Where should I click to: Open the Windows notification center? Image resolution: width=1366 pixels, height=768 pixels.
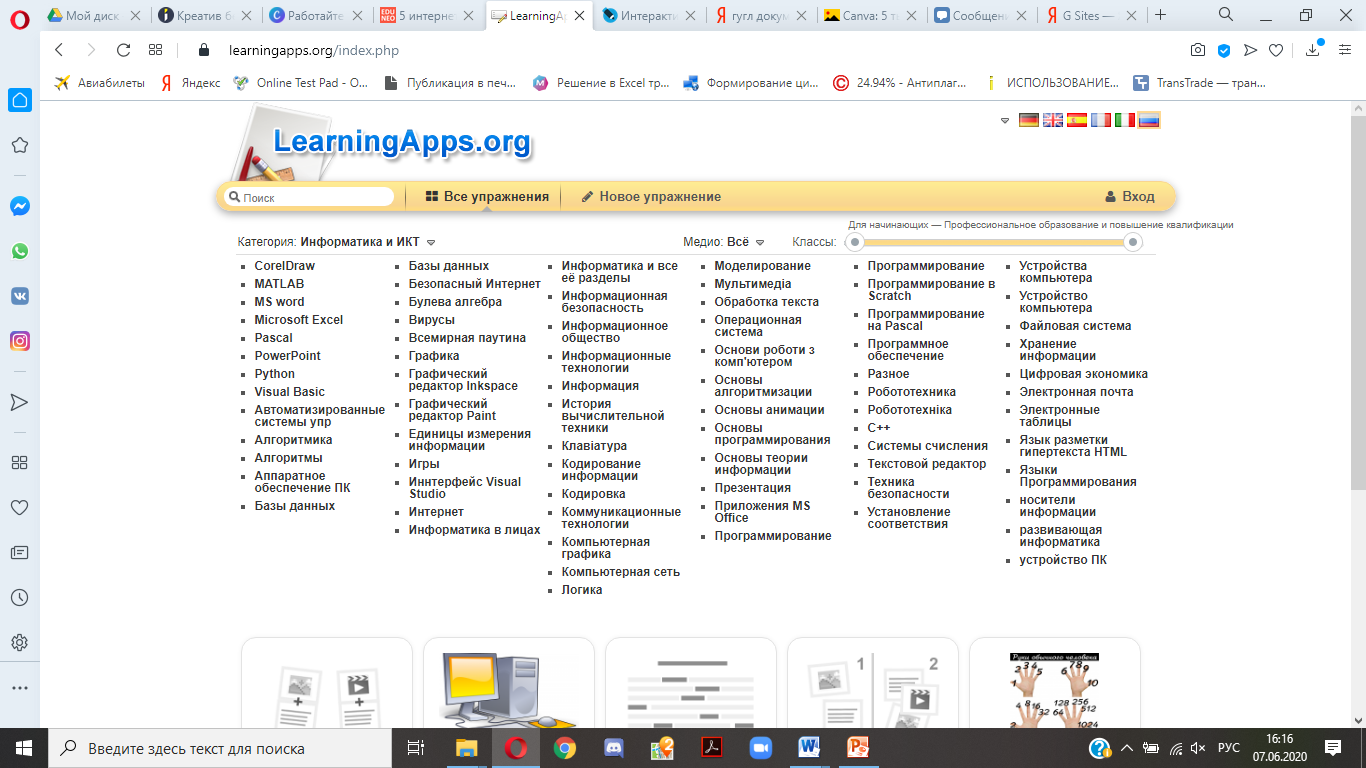(1333, 747)
